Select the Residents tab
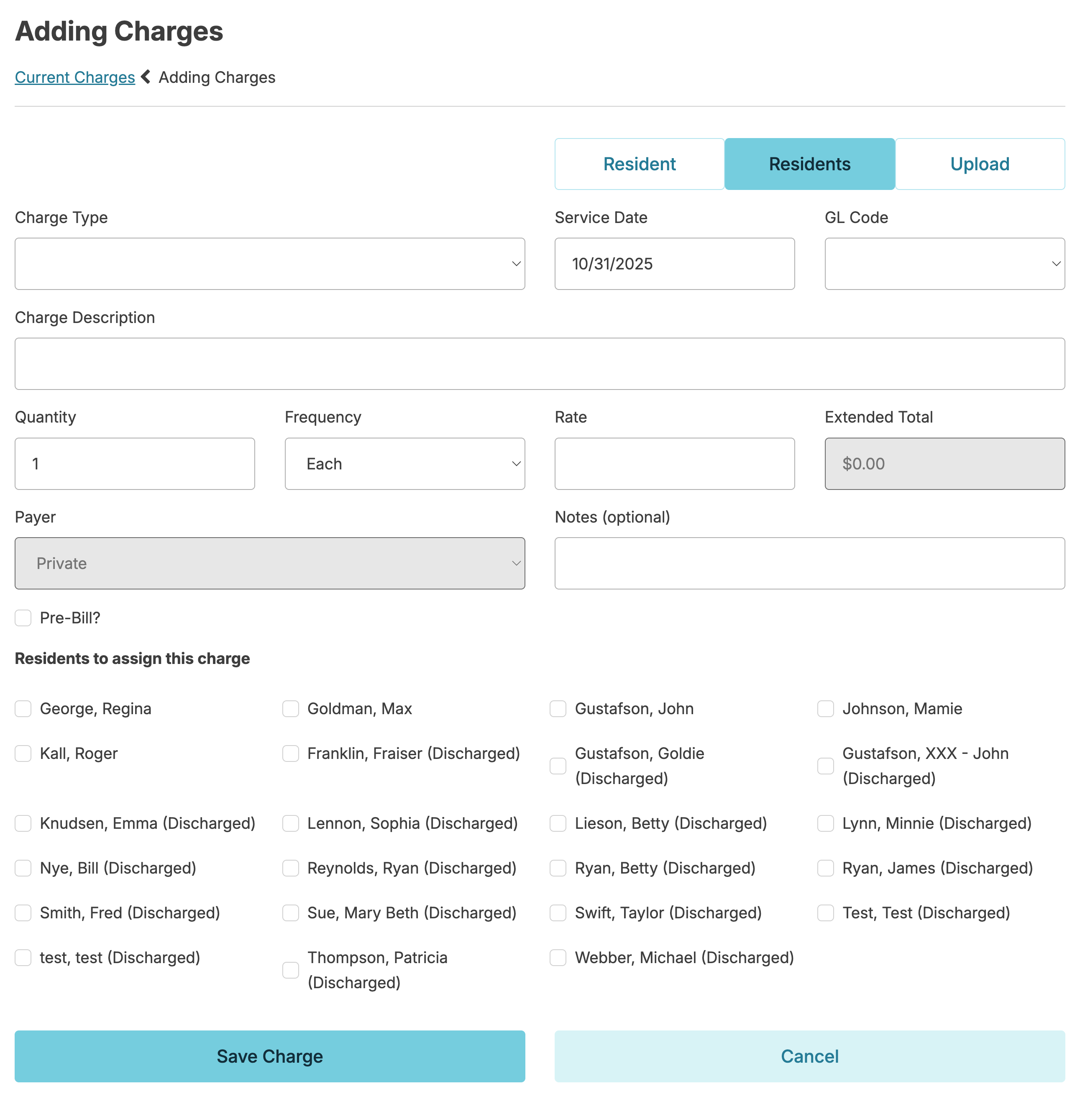 (x=809, y=164)
